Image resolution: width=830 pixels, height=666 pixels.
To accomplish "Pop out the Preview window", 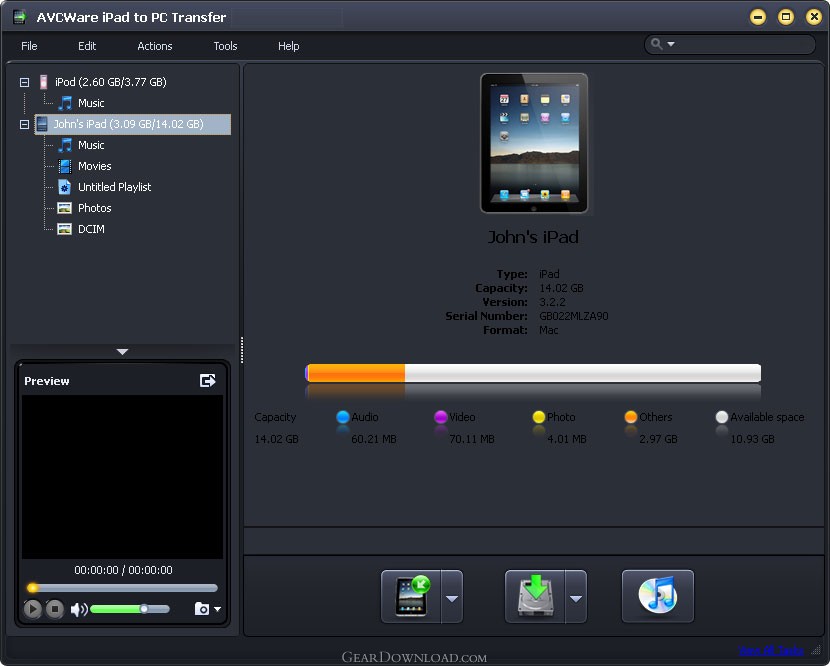I will point(208,381).
